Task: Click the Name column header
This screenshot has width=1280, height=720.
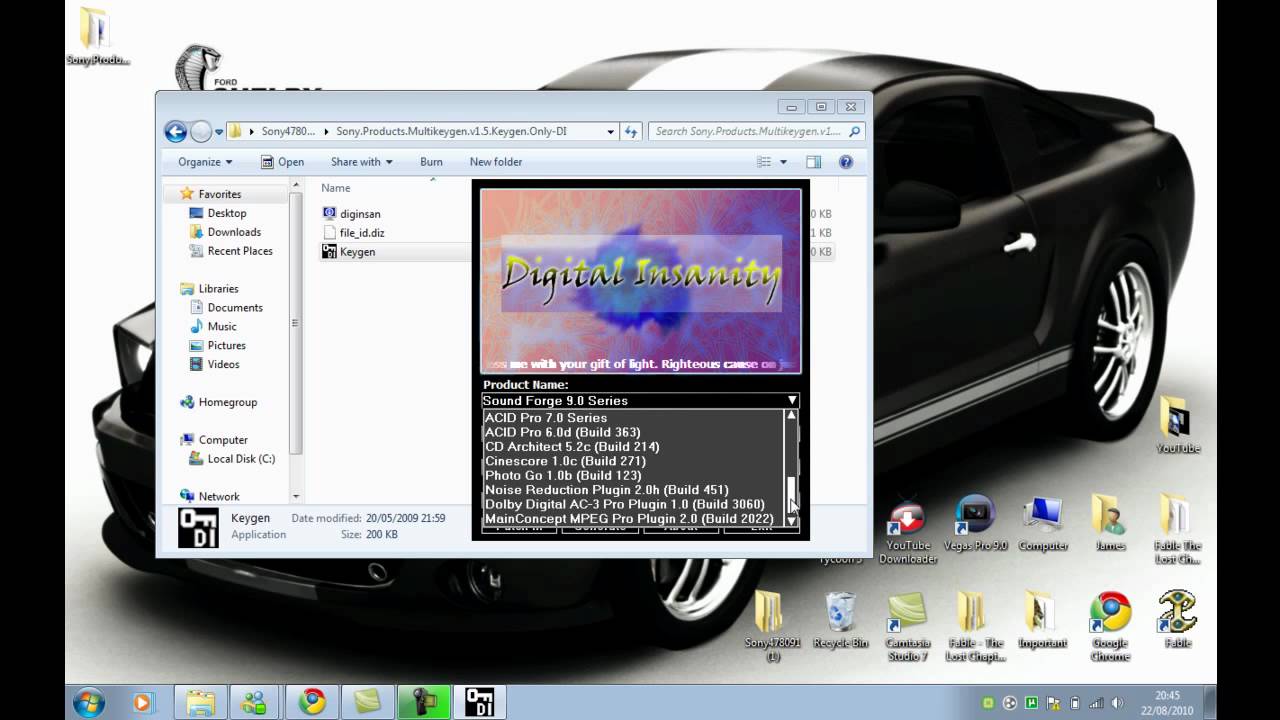Action: pos(336,188)
